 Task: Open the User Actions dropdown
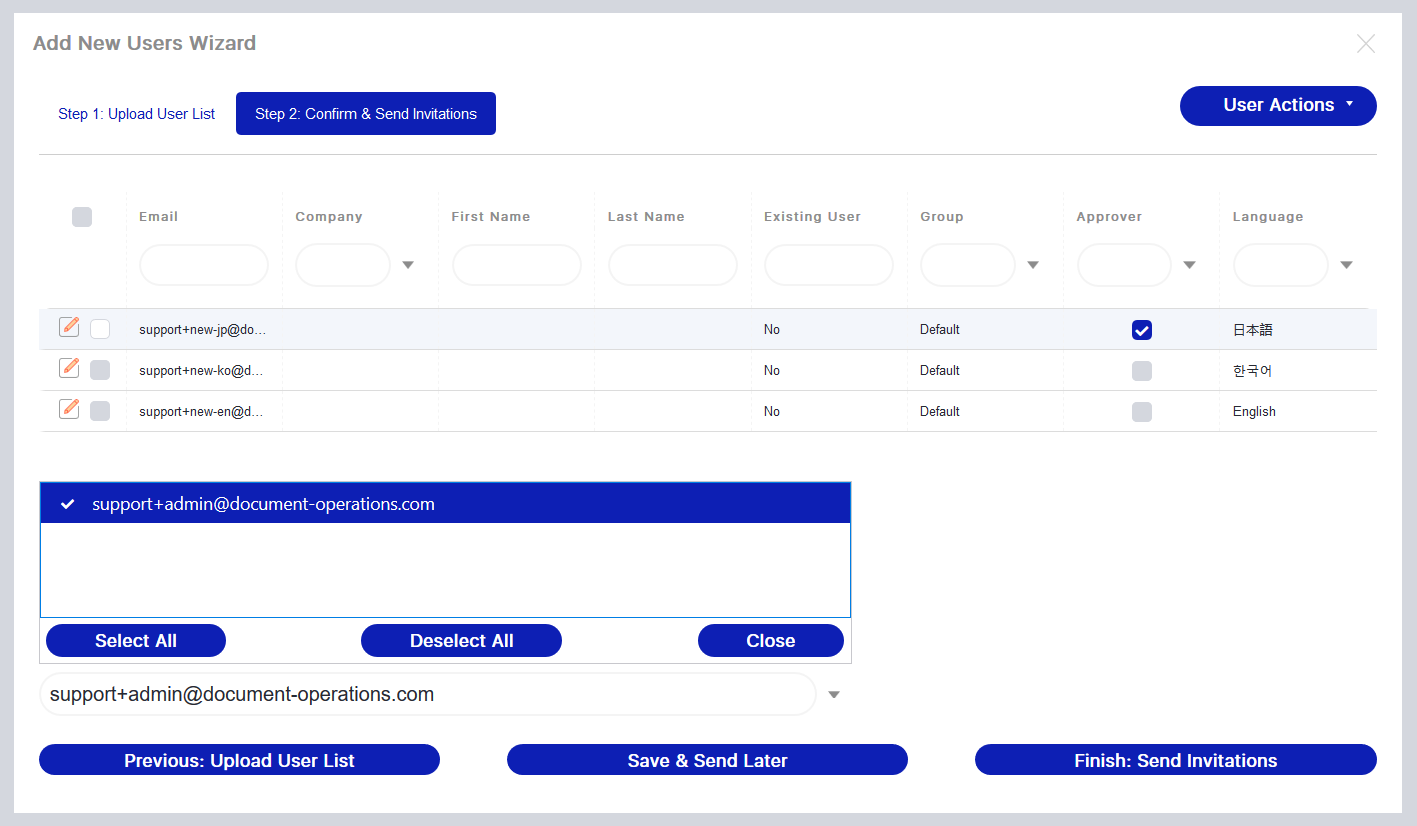(x=1278, y=106)
